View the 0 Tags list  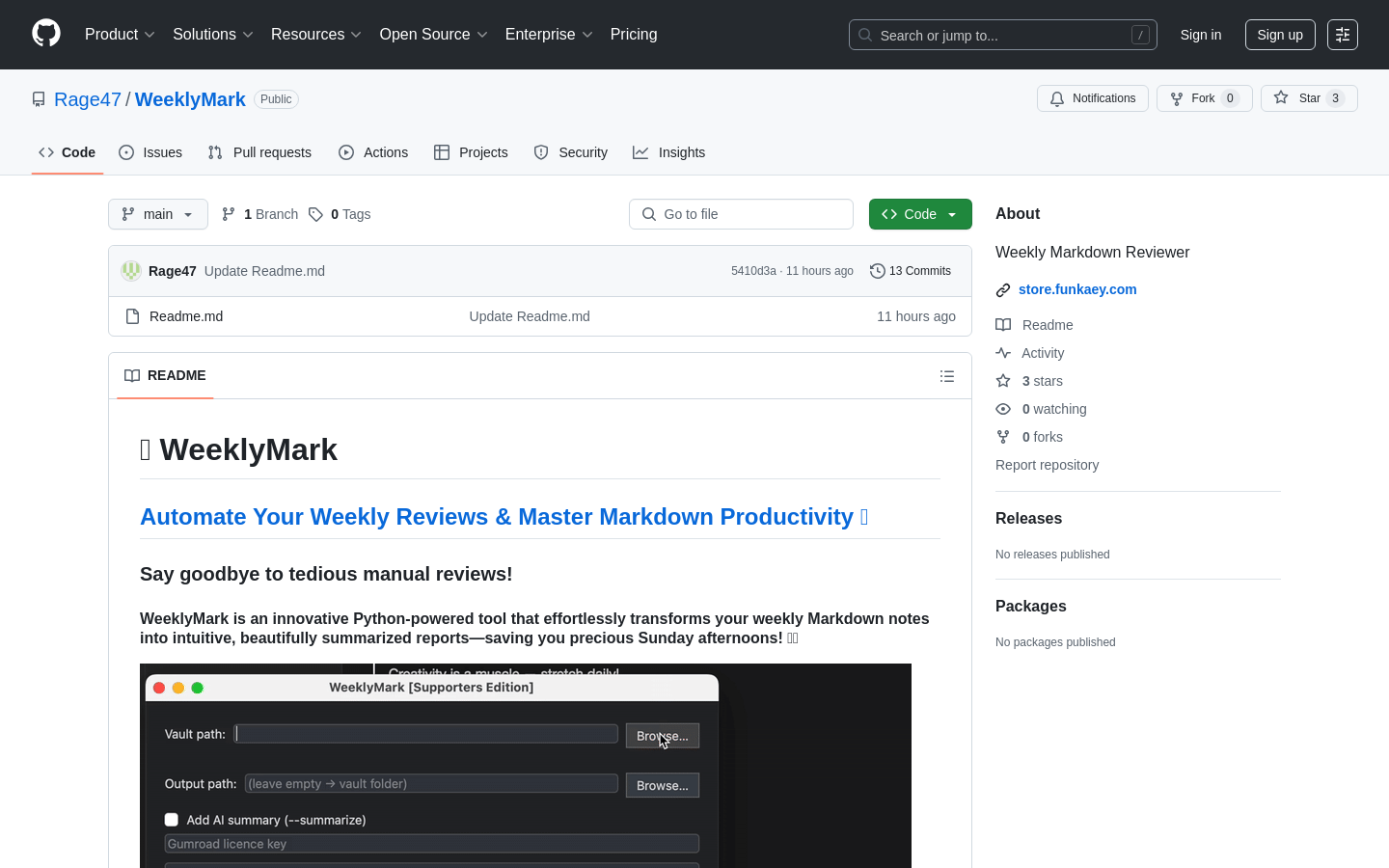340,214
